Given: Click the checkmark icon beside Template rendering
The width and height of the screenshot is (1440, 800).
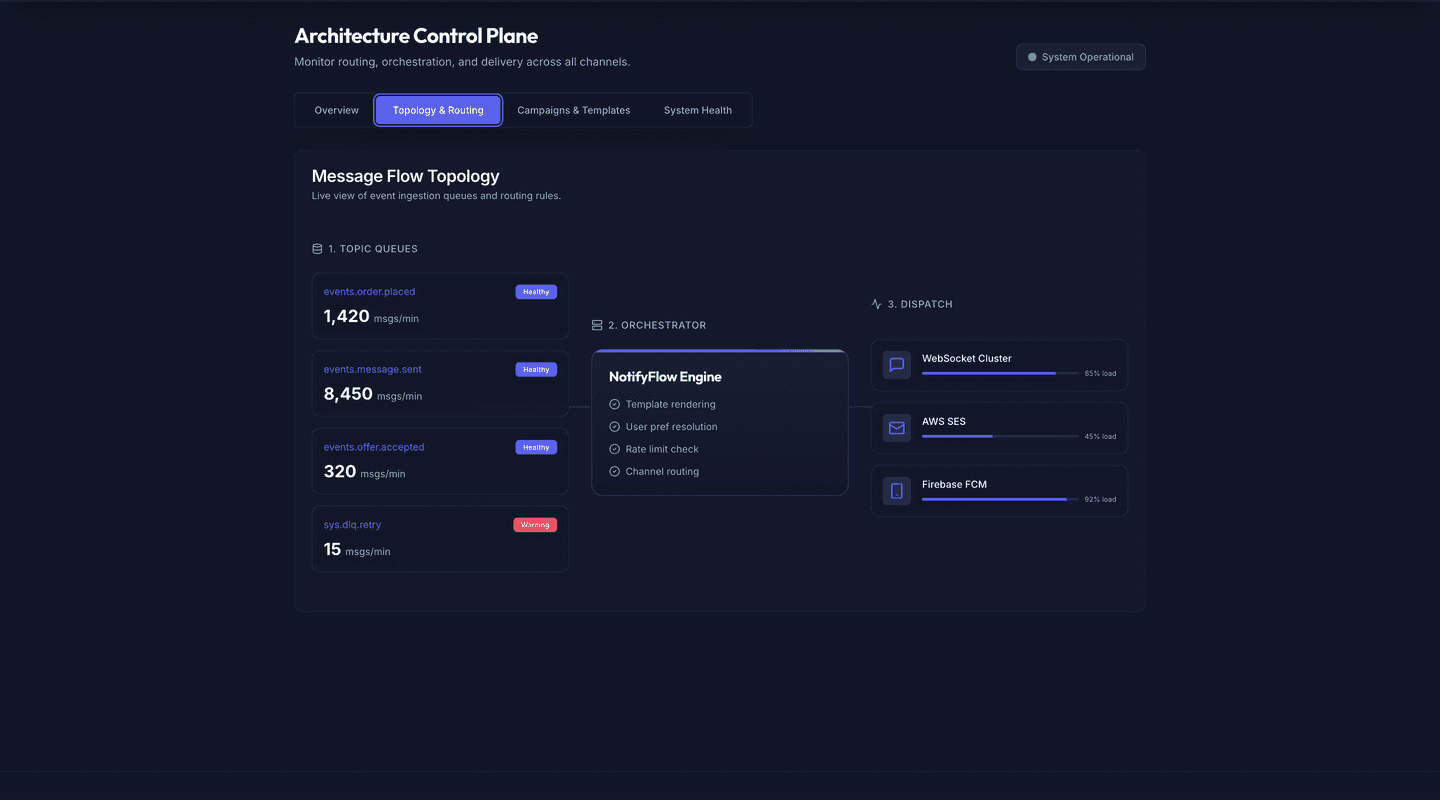Looking at the screenshot, I should (x=614, y=404).
